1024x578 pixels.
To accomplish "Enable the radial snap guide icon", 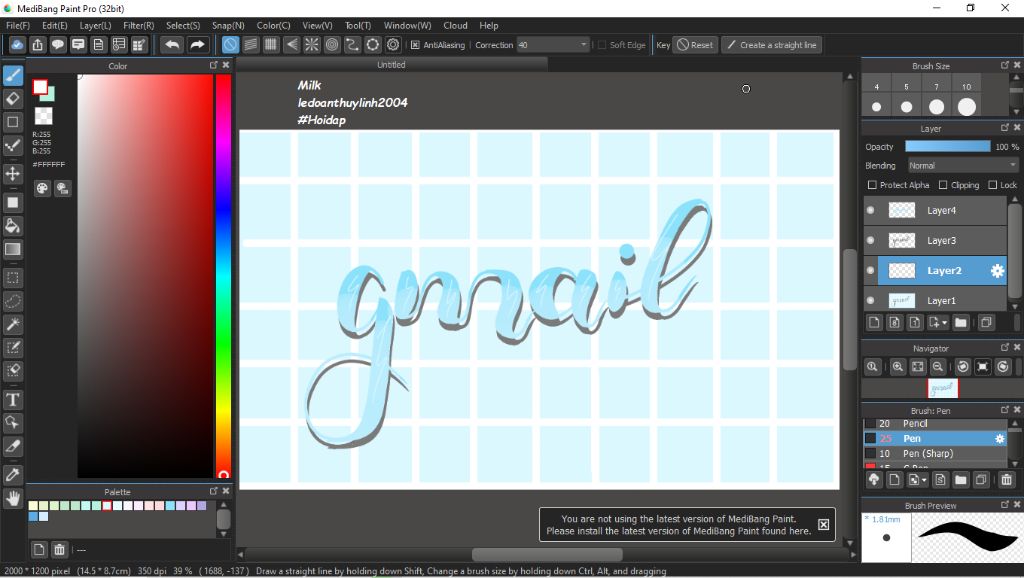I will click(x=312, y=45).
